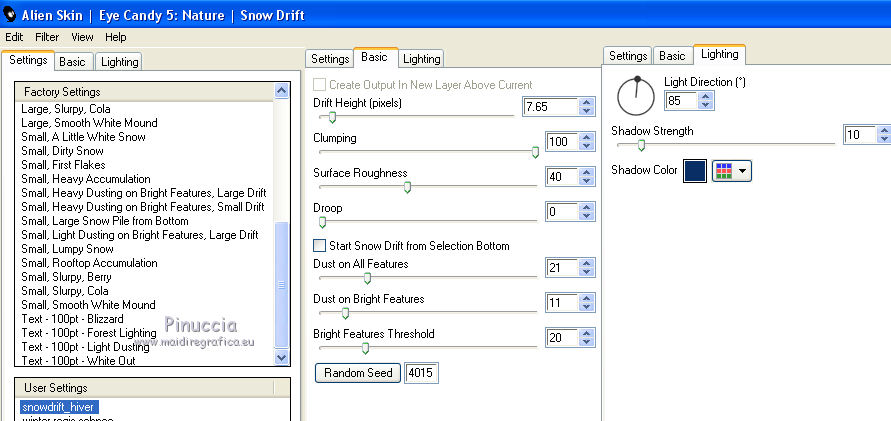Click the Drift Height spinner arrows

click(x=587, y=106)
